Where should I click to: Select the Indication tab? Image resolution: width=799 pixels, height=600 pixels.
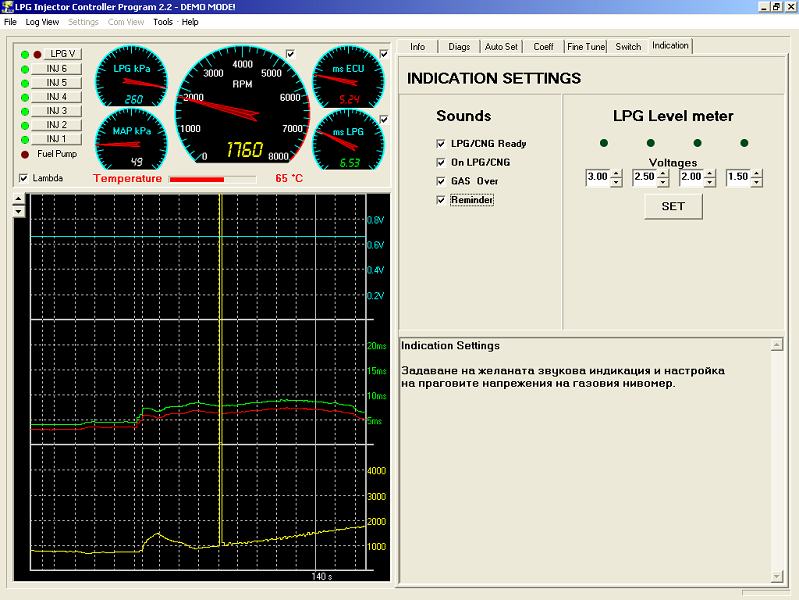coord(670,45)
